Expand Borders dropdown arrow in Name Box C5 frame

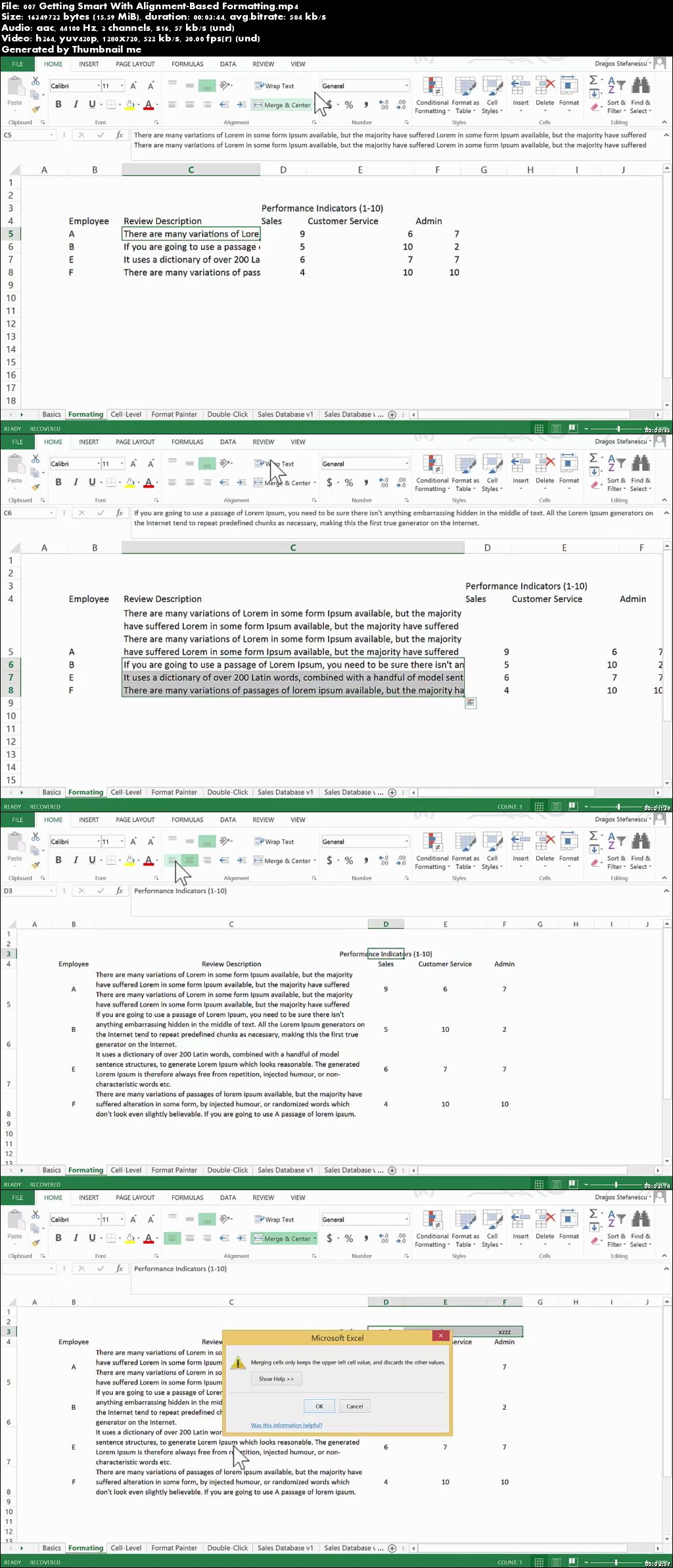pos(118,104)
